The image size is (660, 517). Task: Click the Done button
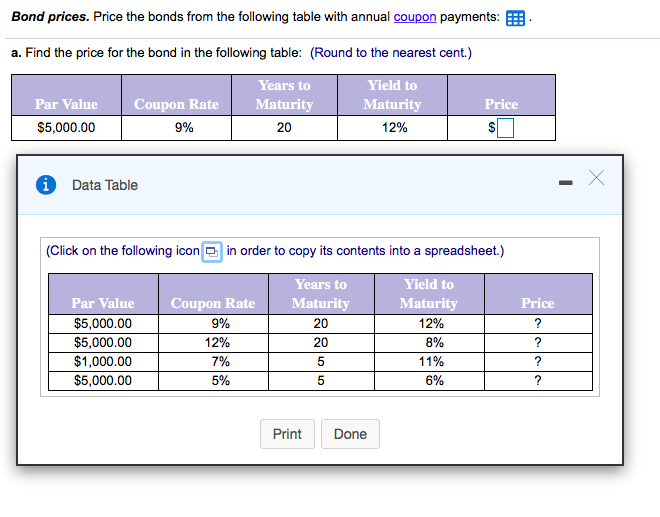point(350,434)
